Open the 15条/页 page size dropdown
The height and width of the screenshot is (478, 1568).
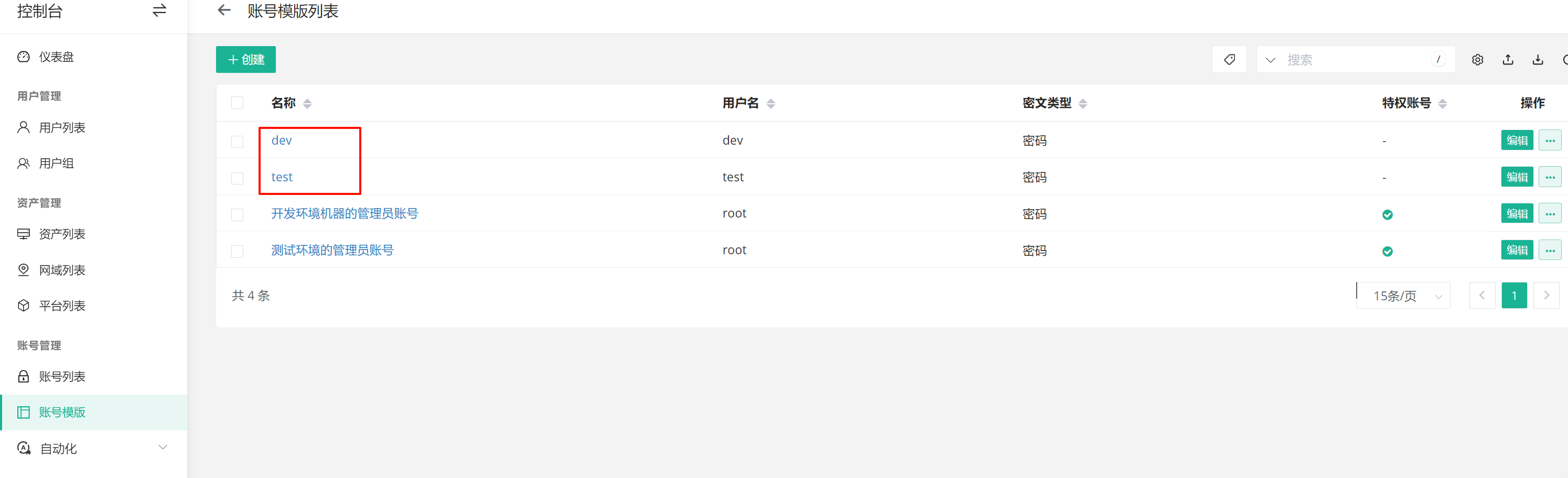coord(1404,296)
